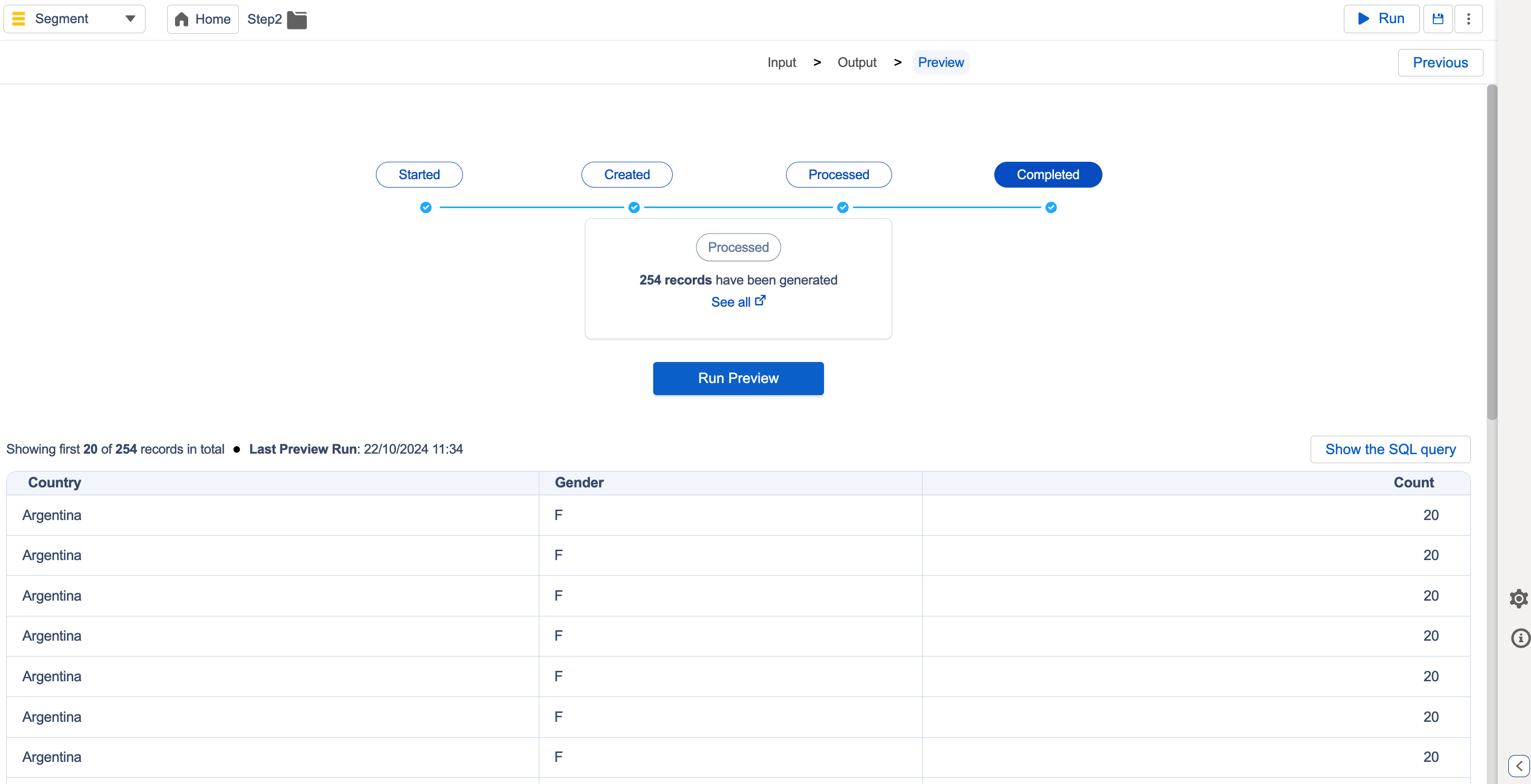Start the Run Preview button
Image resolution: width=1531 pixels, height=784 pixels.
point(738,378)
